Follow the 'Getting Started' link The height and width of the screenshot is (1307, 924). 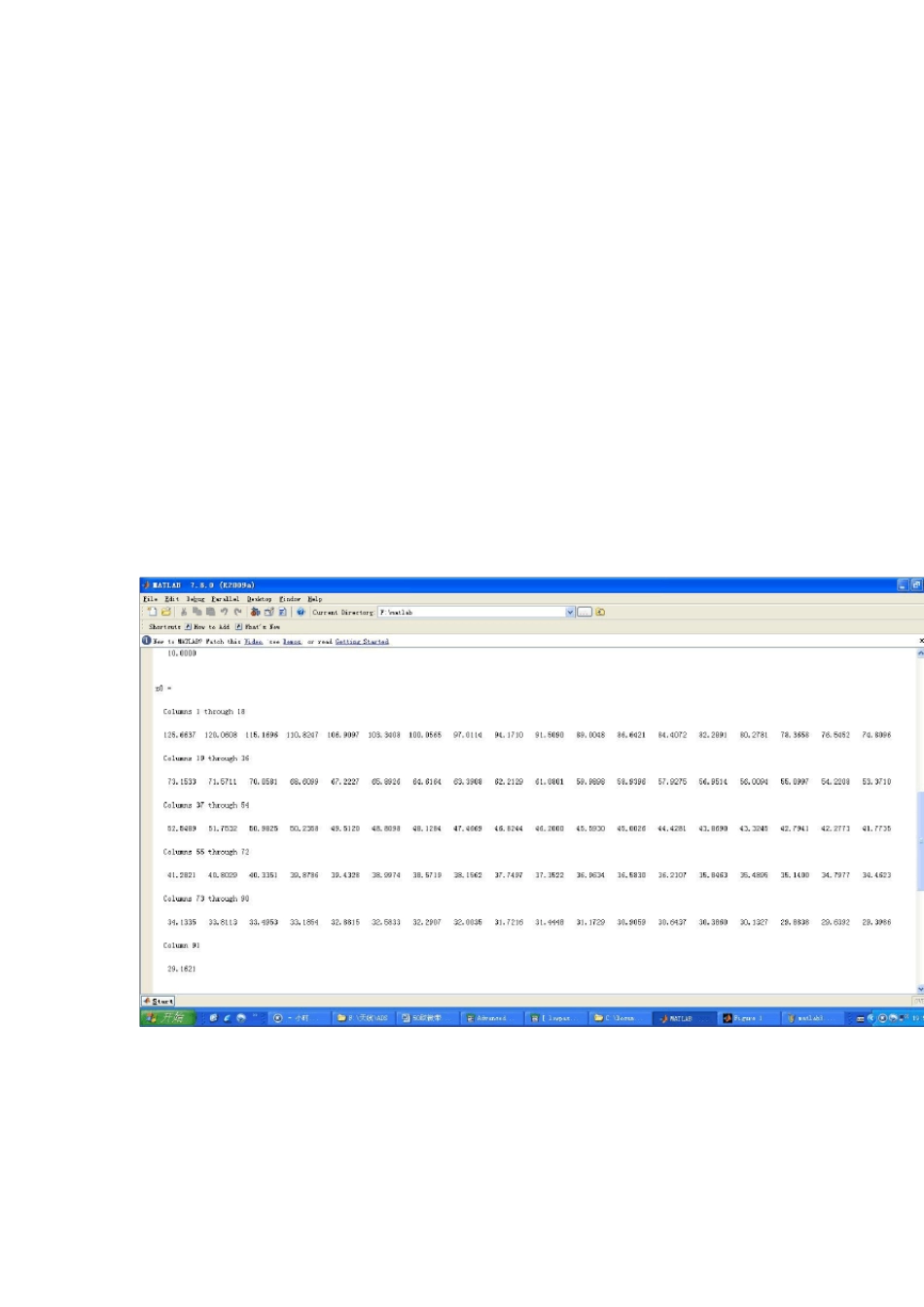pyautogui.click(x=362, y=642)
